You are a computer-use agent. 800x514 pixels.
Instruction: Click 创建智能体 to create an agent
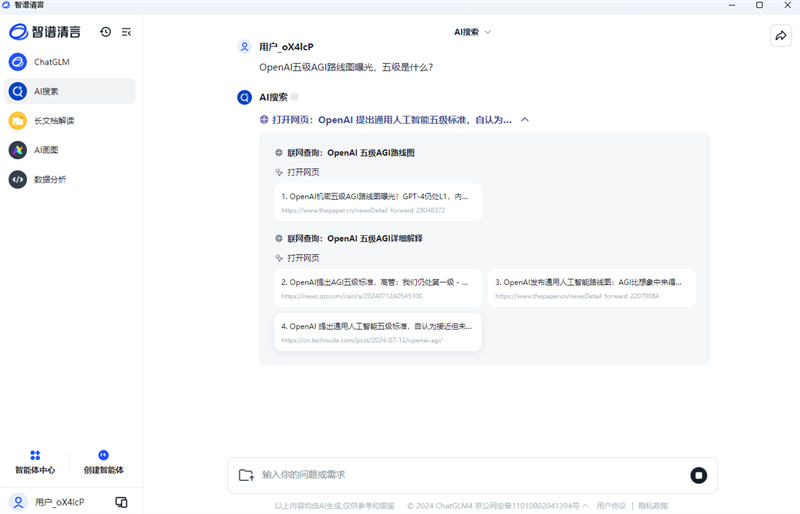click(x=104, y=462)
